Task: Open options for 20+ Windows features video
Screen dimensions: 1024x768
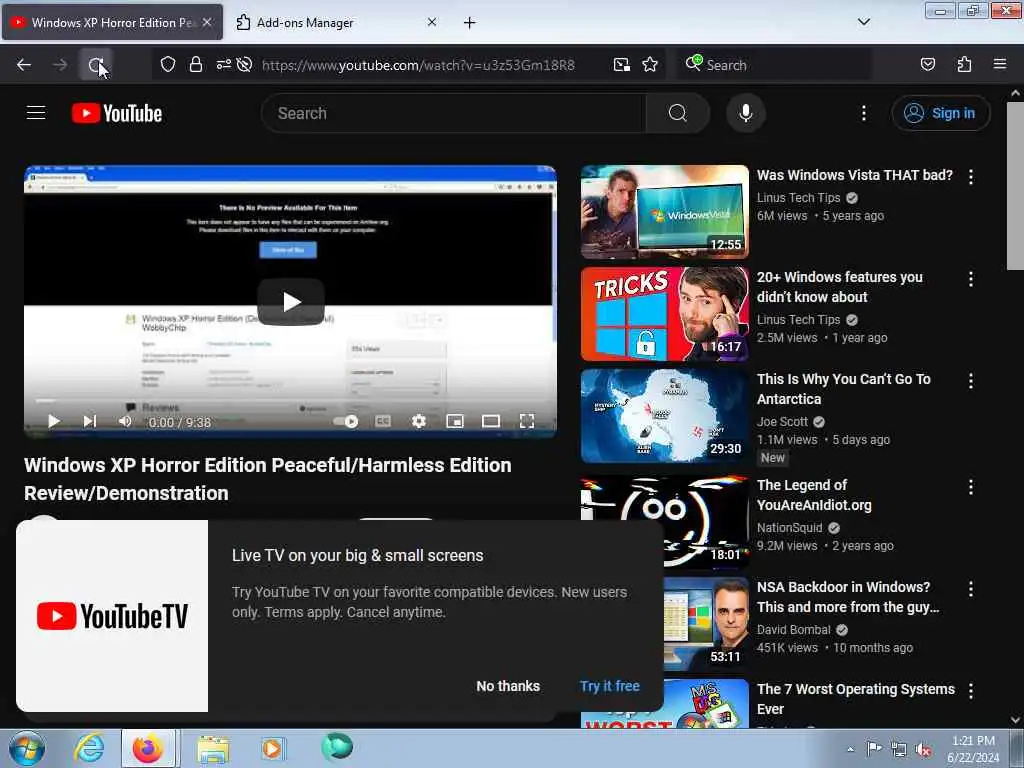Action: click(x=970, y=279)
